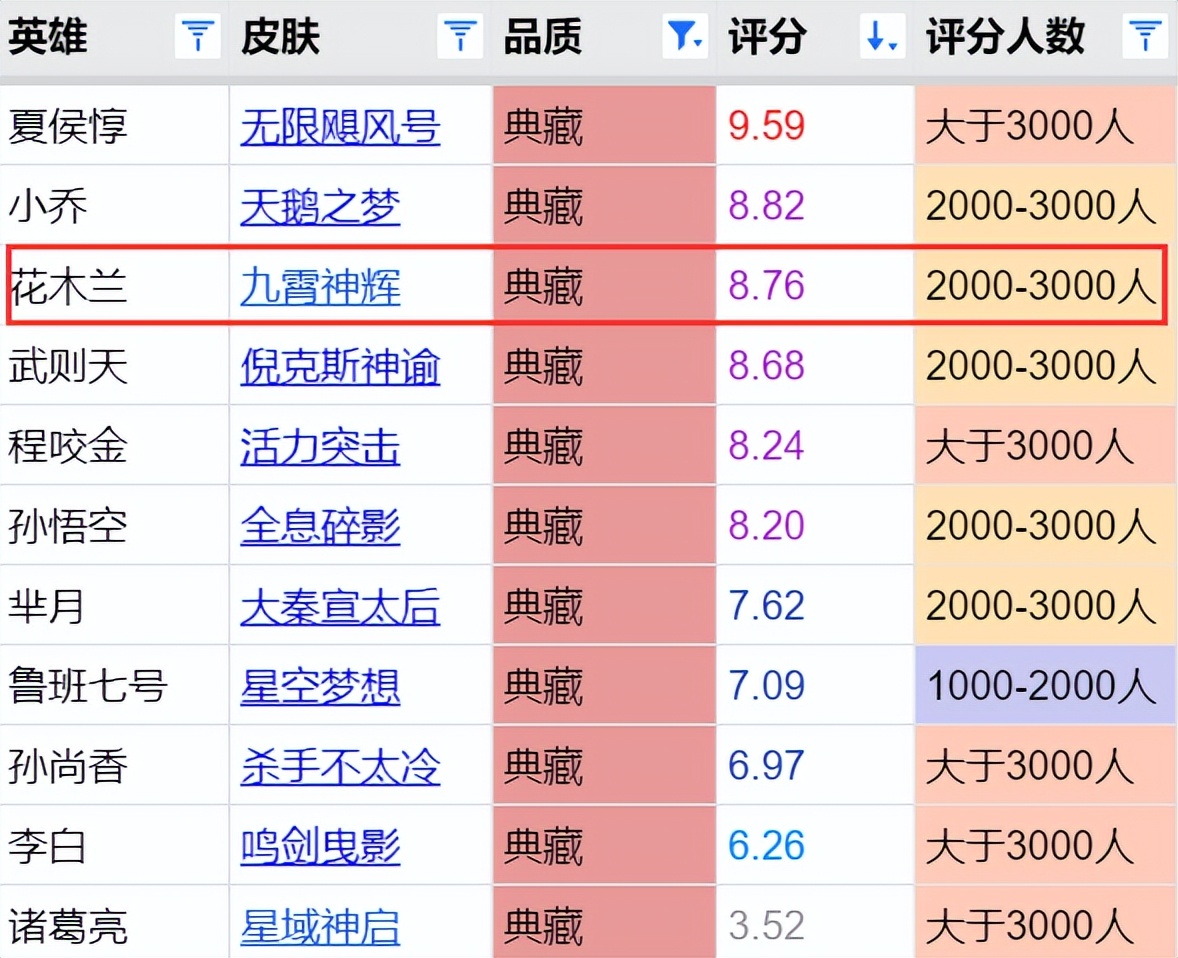Open the active filter dropdown for 品质 column
The height and width of the screenshot is (958, 1178).
pyautogui.click(x=684, y=36)
